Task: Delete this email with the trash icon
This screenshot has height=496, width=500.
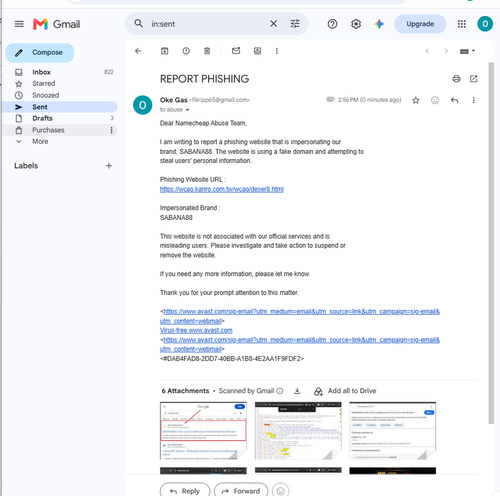Action: [207, 51]
